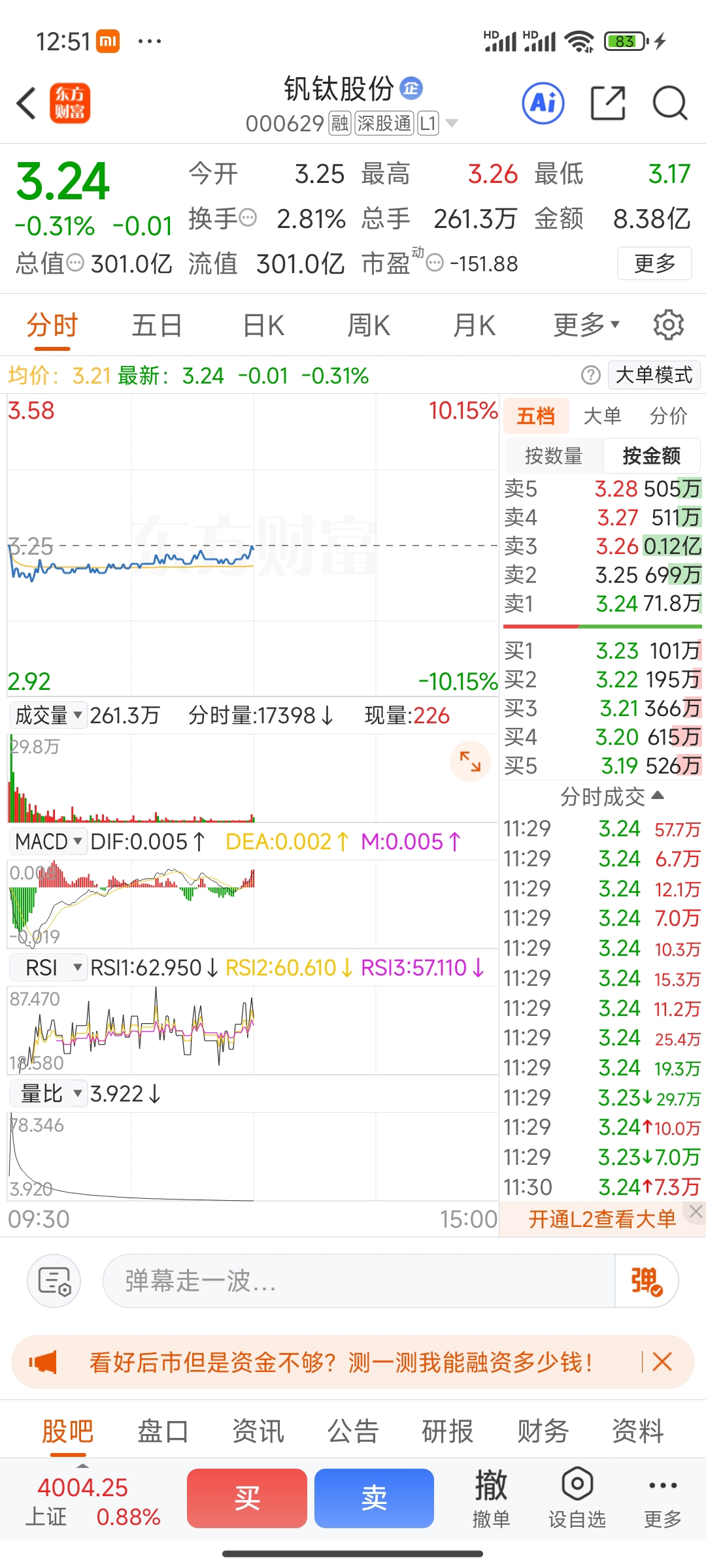Viewport: 706px width, 1568px height.
Task: Tap the L1 level tag
Action: 428,123
